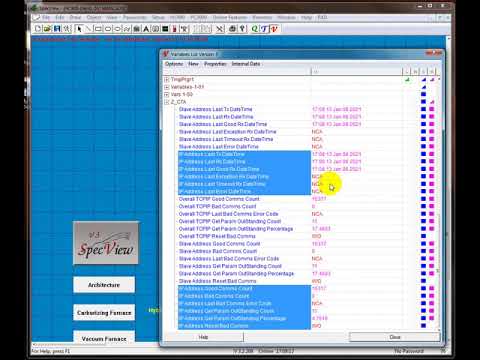Toggle blue square on Vars 1-50 row

coord(423,94)
